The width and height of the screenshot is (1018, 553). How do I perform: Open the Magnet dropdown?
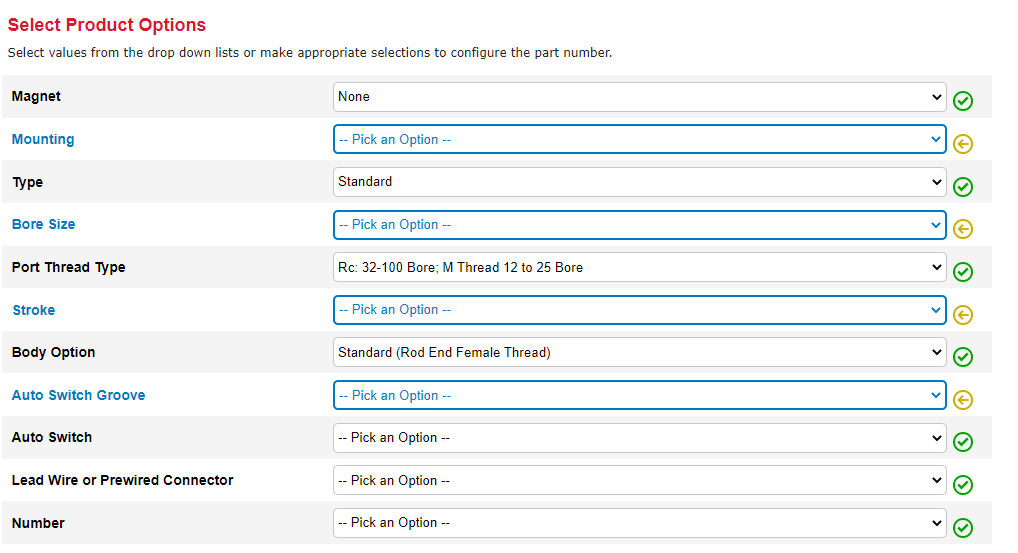pyautogui.click(x=640, y=97)
